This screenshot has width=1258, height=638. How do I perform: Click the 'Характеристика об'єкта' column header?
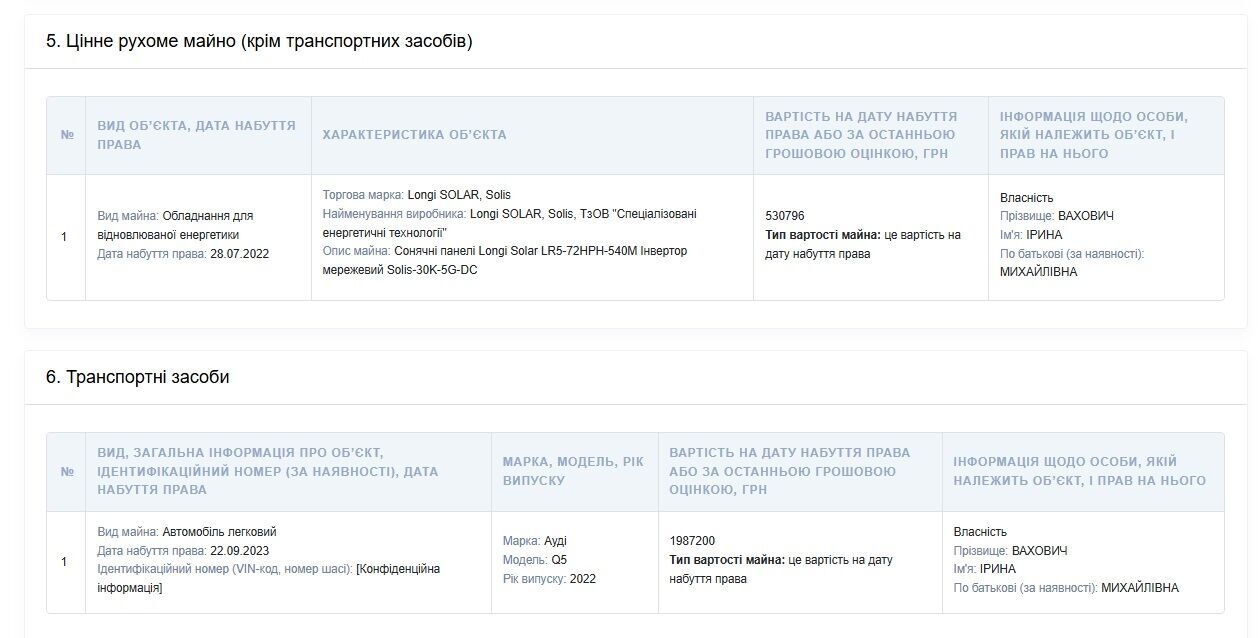point(414,135)
